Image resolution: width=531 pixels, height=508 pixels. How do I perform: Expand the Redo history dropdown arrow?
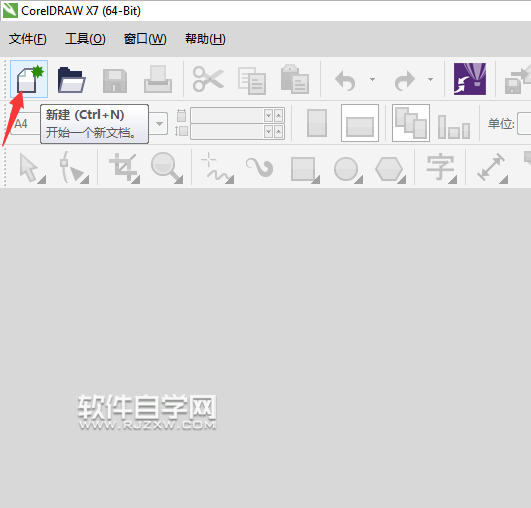click(x=430, y=80)
